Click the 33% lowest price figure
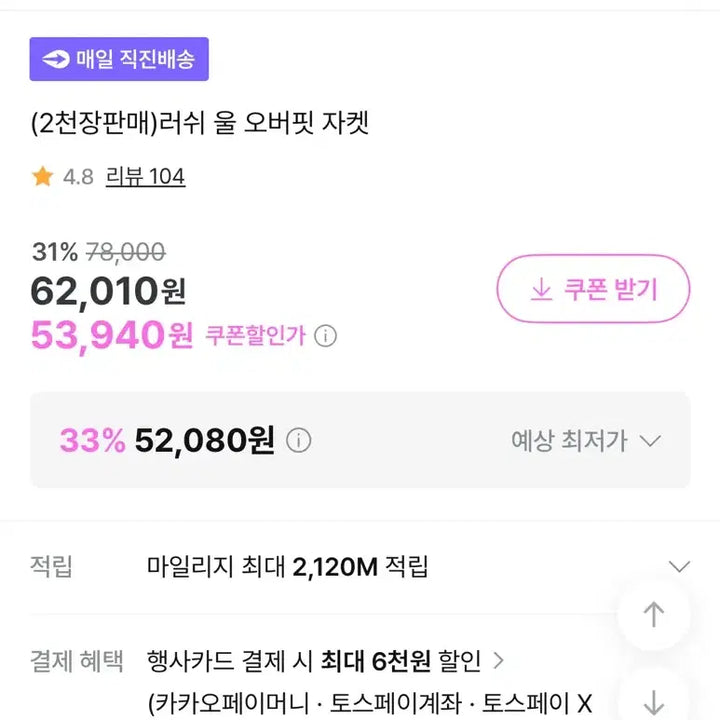 click(92, 440)
